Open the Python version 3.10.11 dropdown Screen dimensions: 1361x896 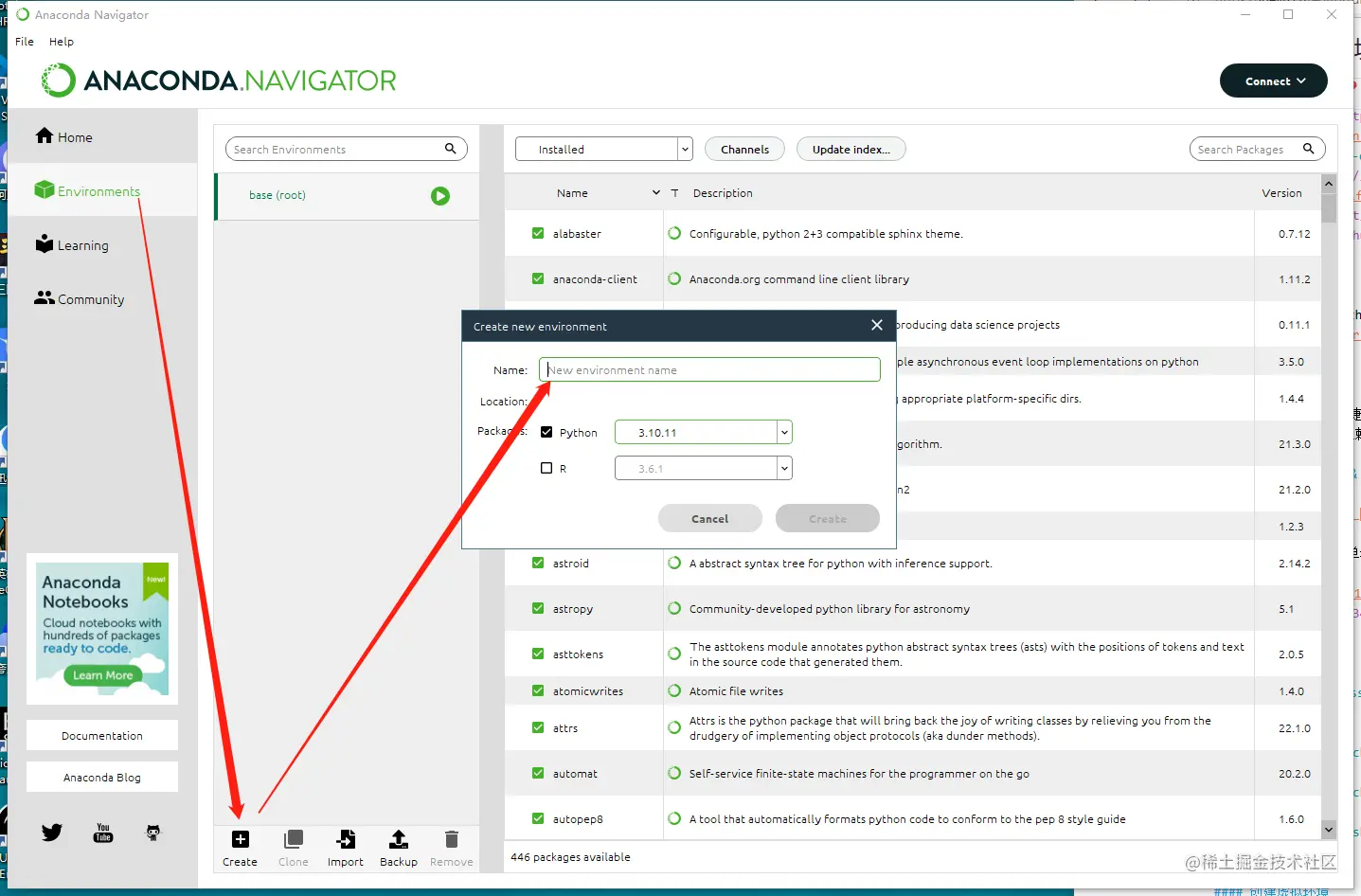coord(704,432)
